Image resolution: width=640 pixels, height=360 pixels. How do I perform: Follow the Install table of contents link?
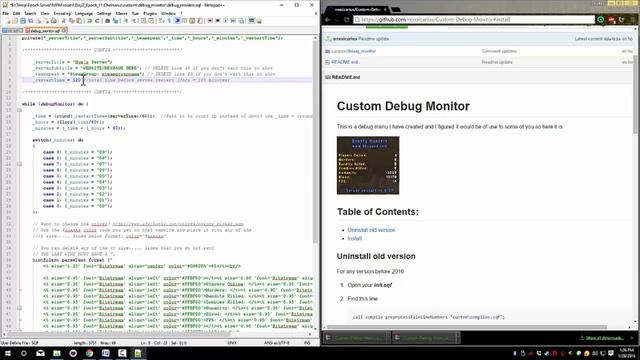(x=355, y=239)
